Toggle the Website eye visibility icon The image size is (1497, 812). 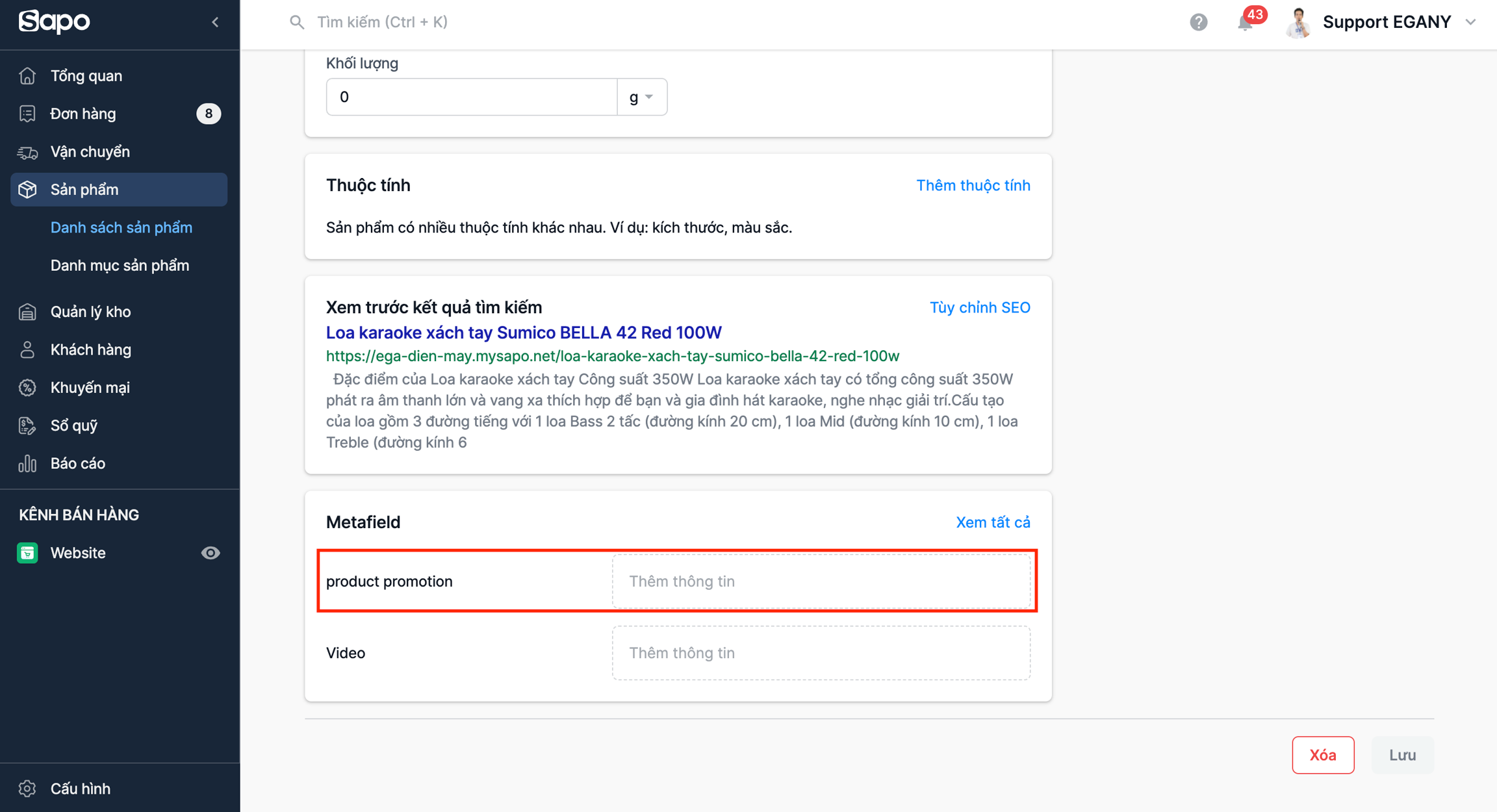pyautogui.click(x=210, y=553)
